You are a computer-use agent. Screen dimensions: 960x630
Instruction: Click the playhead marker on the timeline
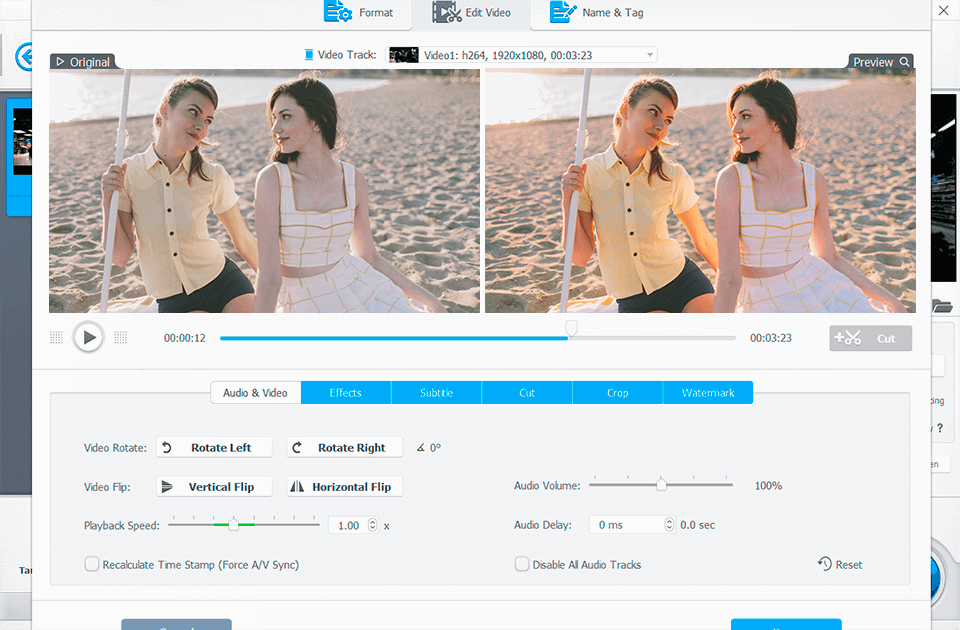click(x=571, y=327)
